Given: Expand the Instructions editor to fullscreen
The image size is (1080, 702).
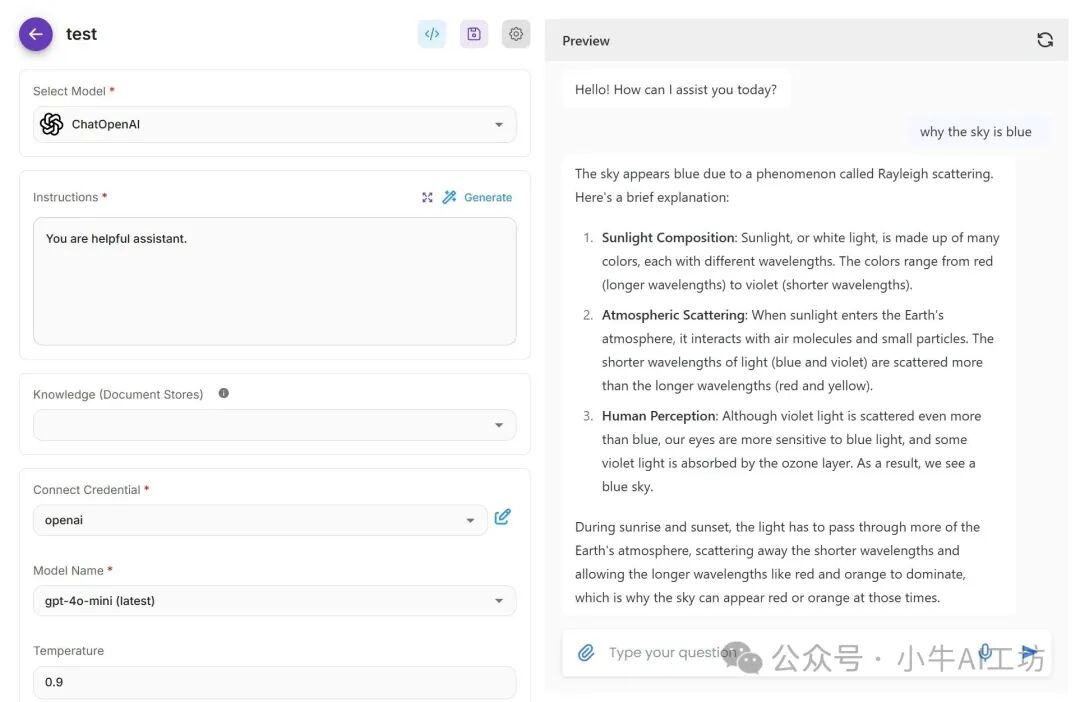Looking at the screenshot, I should (x=427, y=197).
